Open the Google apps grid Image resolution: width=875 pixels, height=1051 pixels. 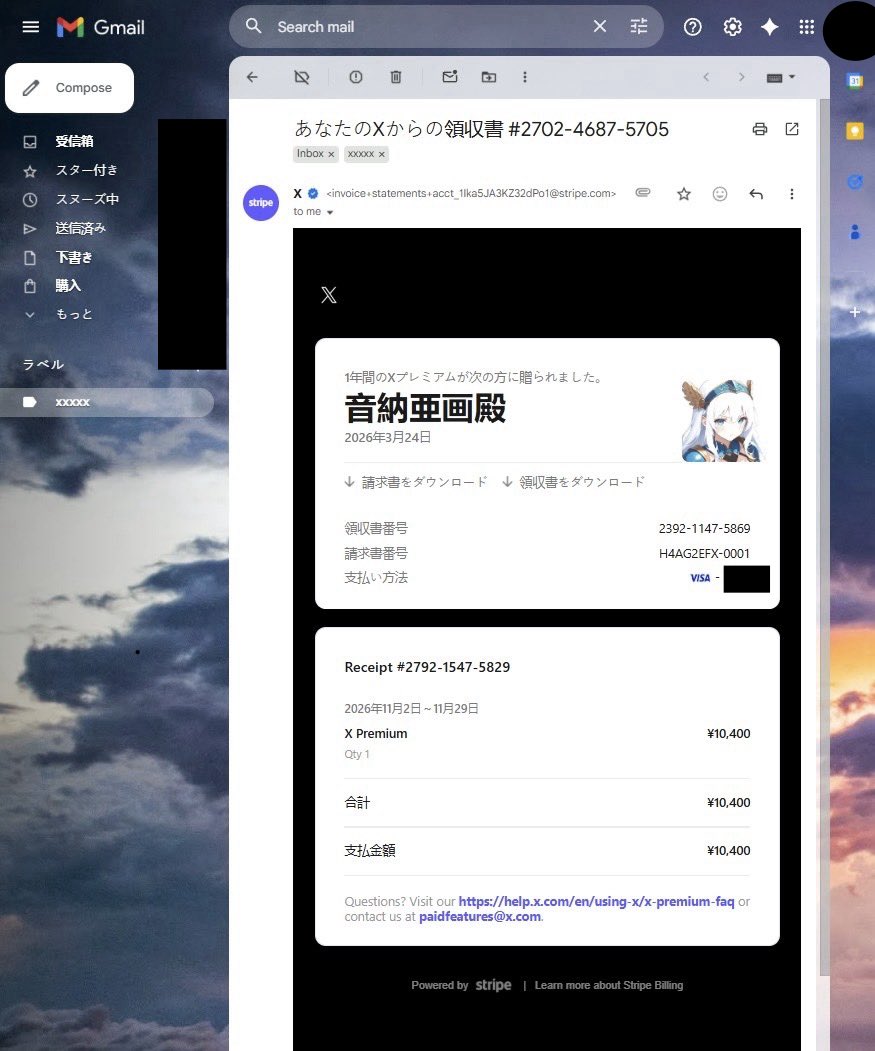(x=807, y=27)
